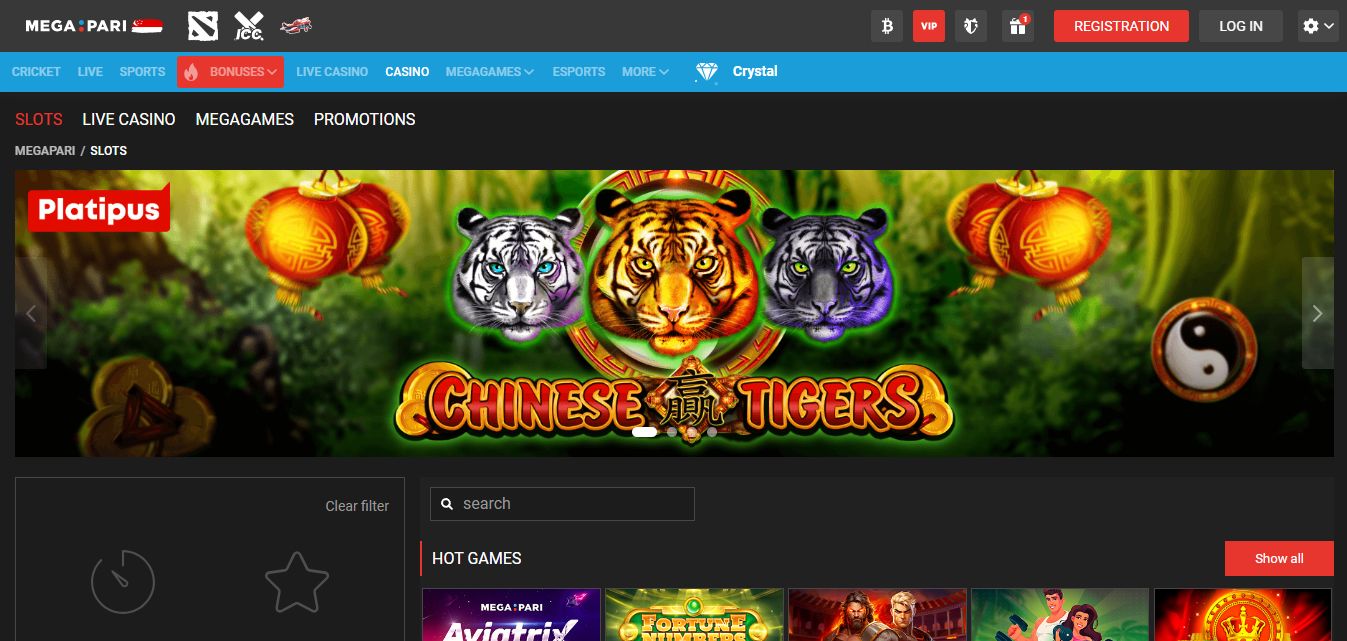Open the Promotions tab
Screen dimensions: 1347x641
click(x=364, y=119)
